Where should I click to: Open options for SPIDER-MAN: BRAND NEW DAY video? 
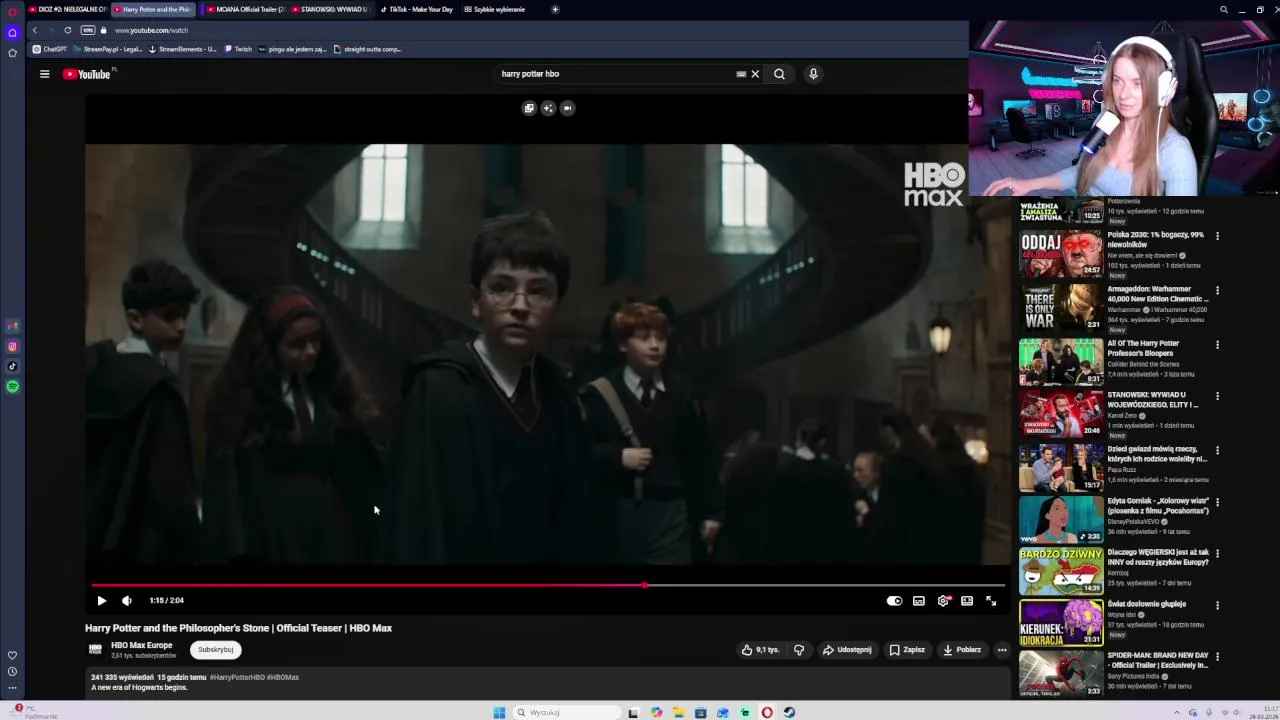click(1217, 657)
